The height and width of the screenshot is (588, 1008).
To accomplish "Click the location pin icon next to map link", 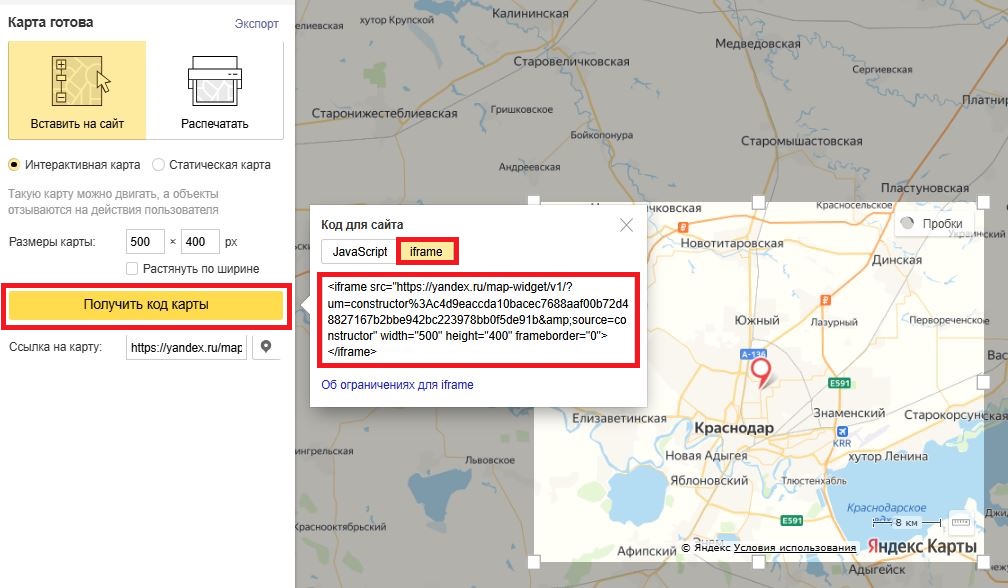I will (x=266, y=347).
